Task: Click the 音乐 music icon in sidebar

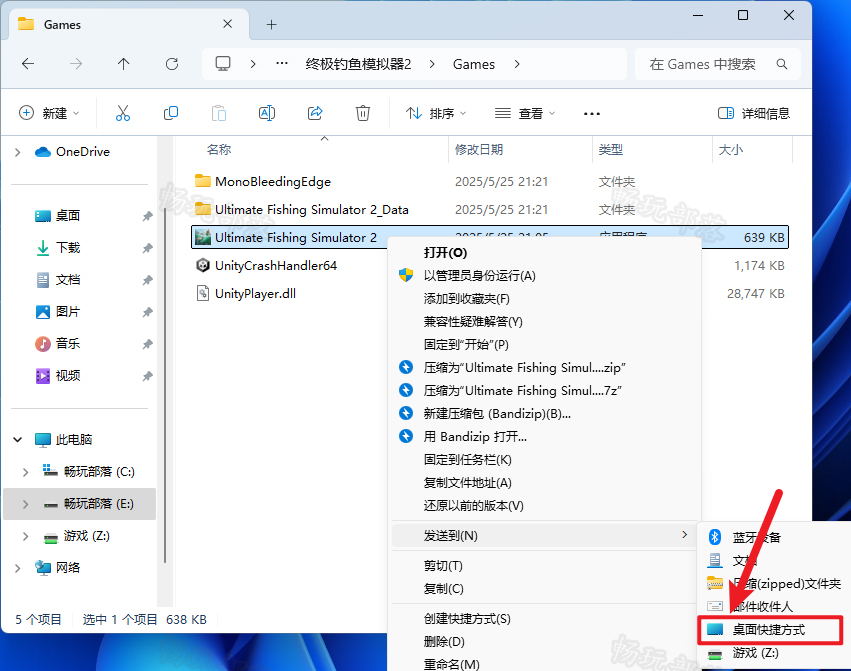Action: [43, 344]
